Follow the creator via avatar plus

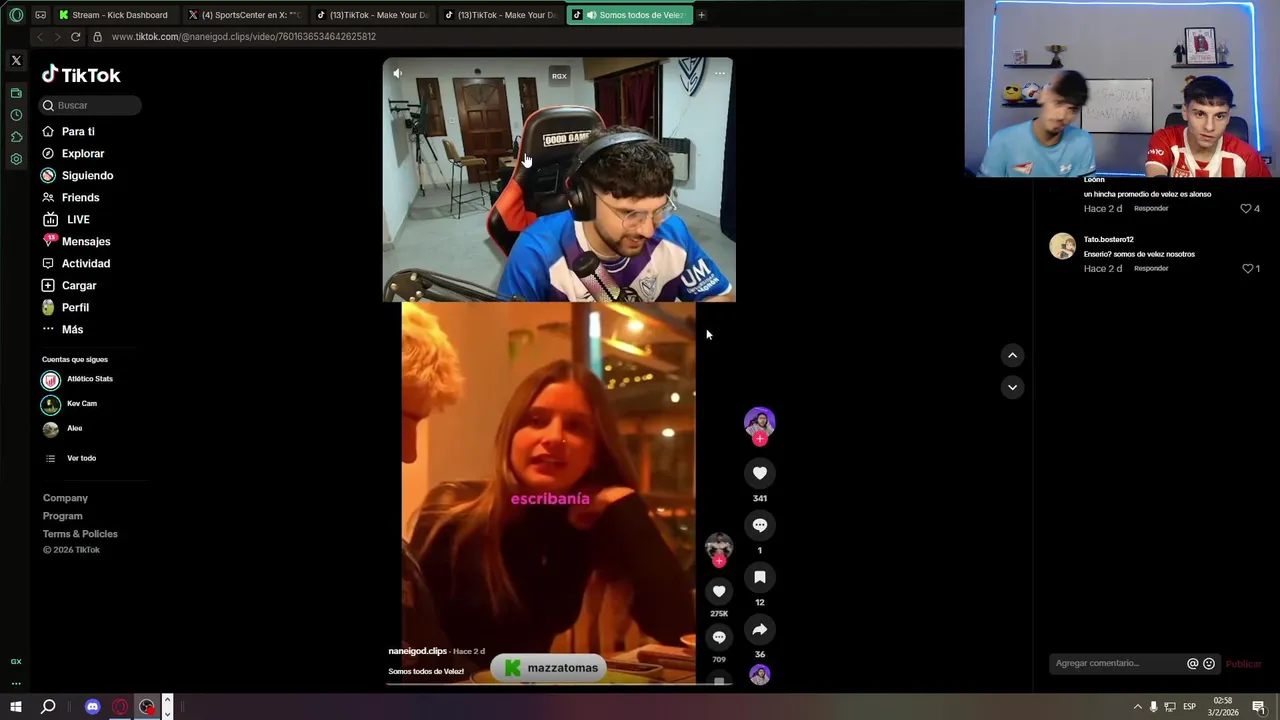coord(760,439)
